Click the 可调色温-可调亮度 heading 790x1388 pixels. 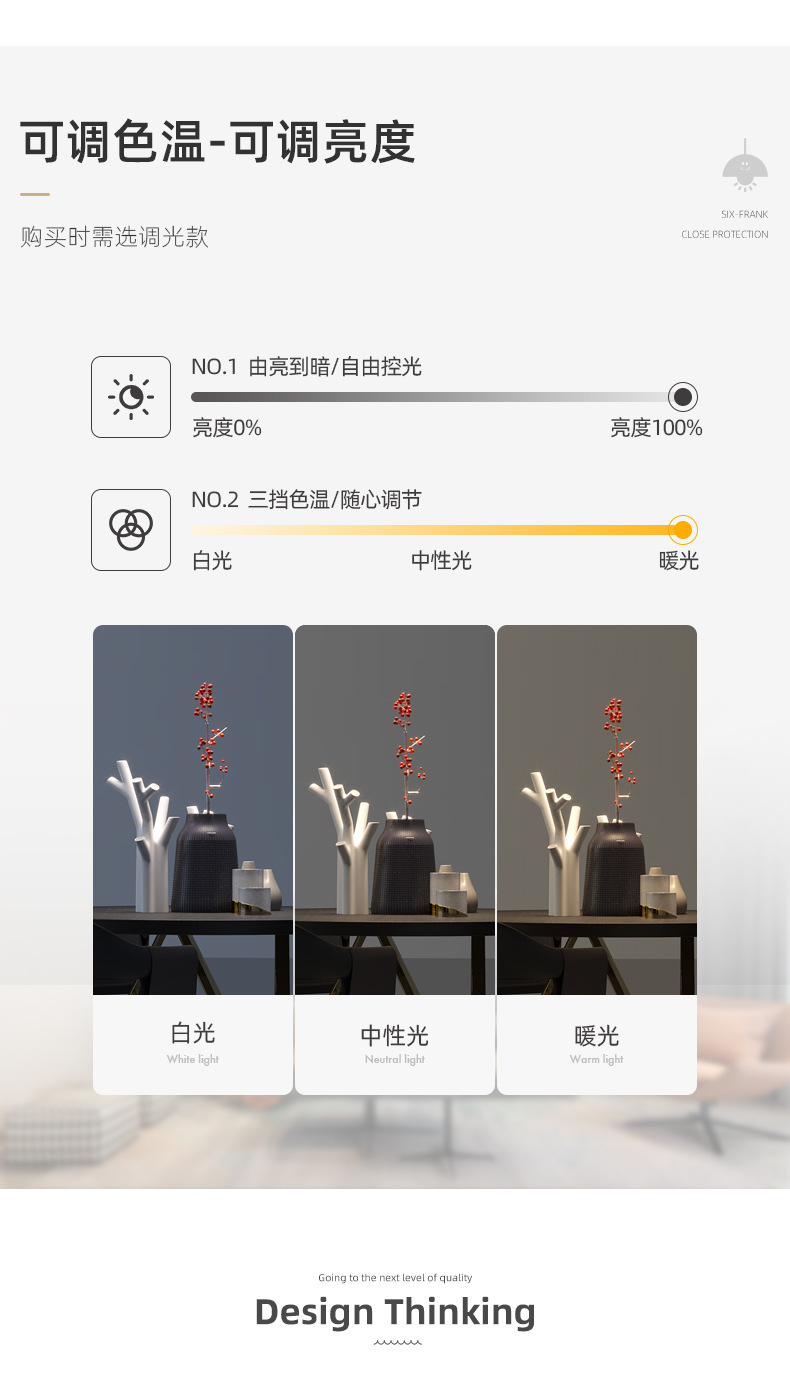(x=218, y=142)
